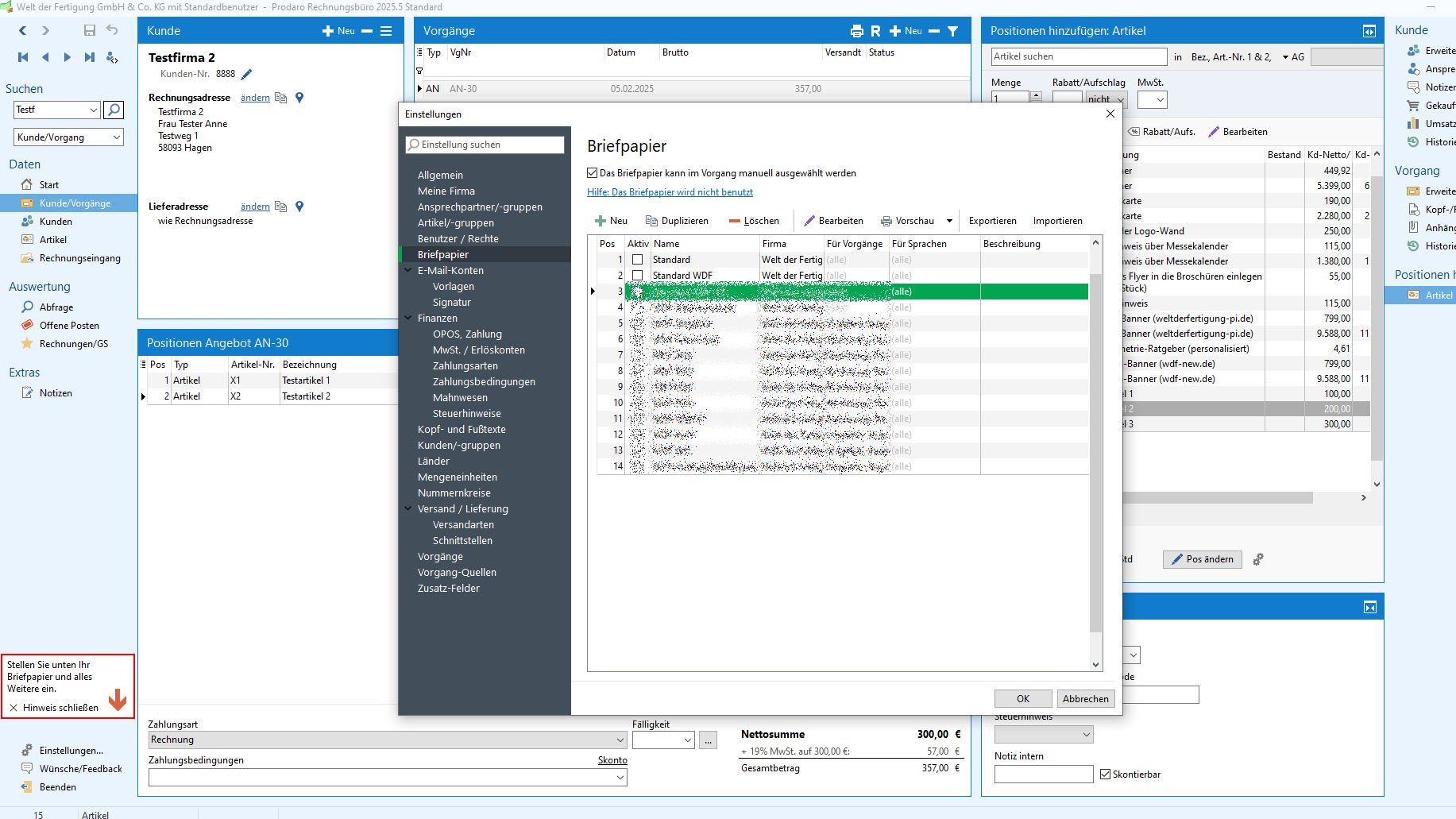
Task: Open Zahlungsart Rechnung dropdown
Action: pyautogui.click(x=620, y=740)
